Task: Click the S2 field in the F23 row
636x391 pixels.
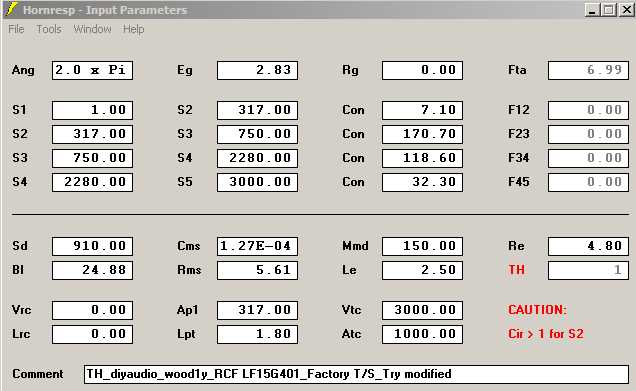Action: click(92, 134)
